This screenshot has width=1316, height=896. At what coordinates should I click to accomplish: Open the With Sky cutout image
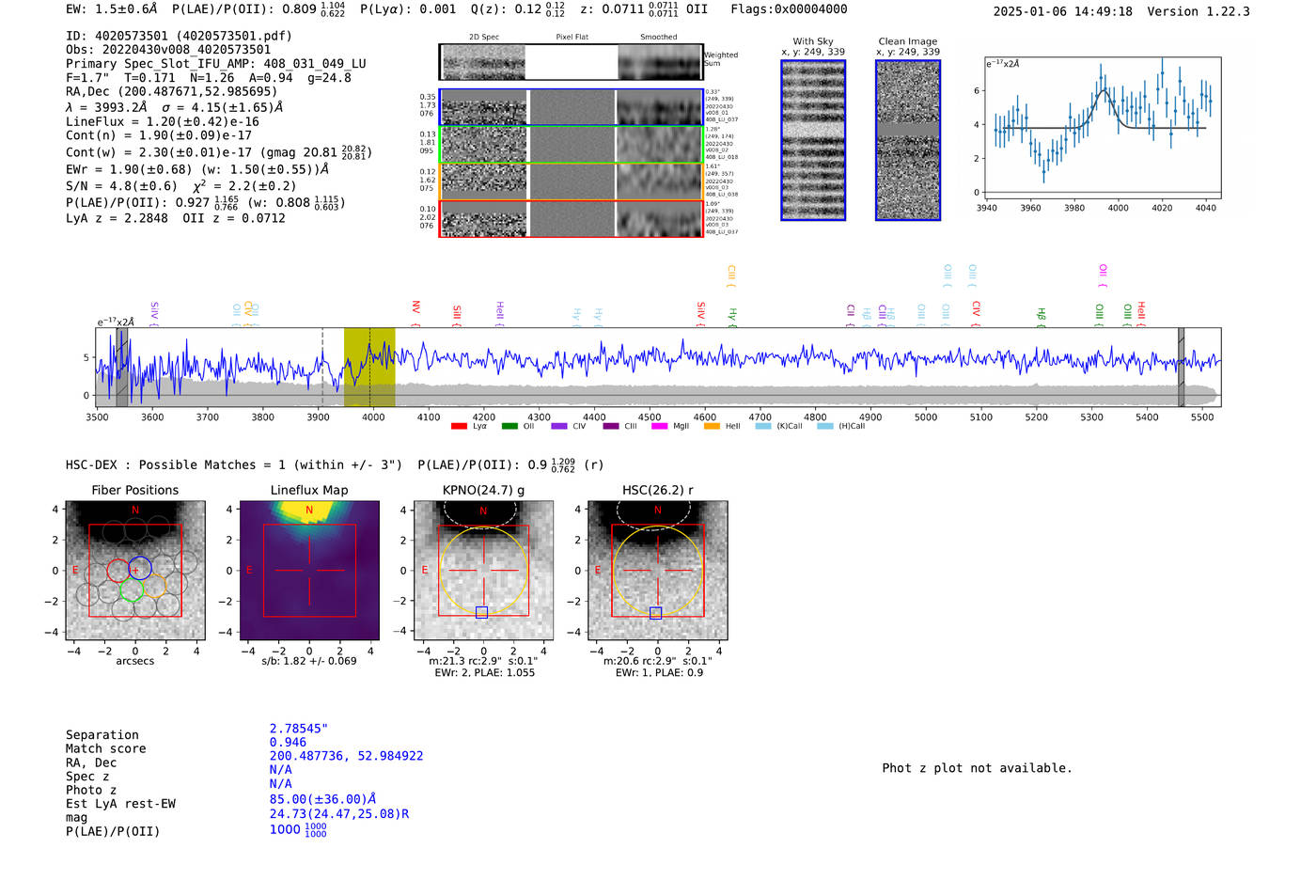813,141
